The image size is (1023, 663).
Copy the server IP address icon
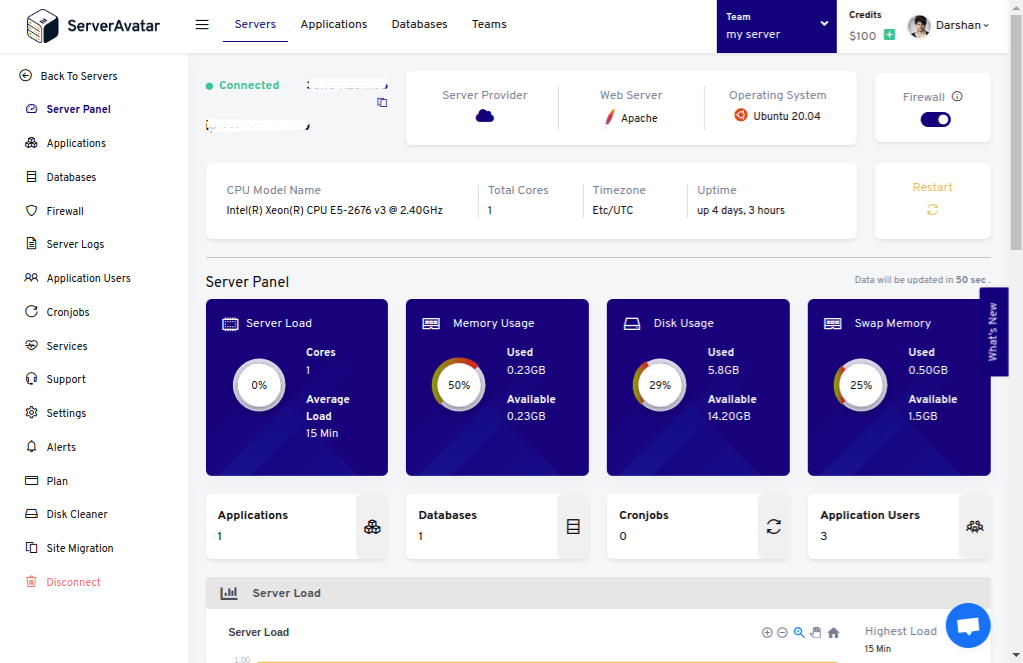pos(382,102)
